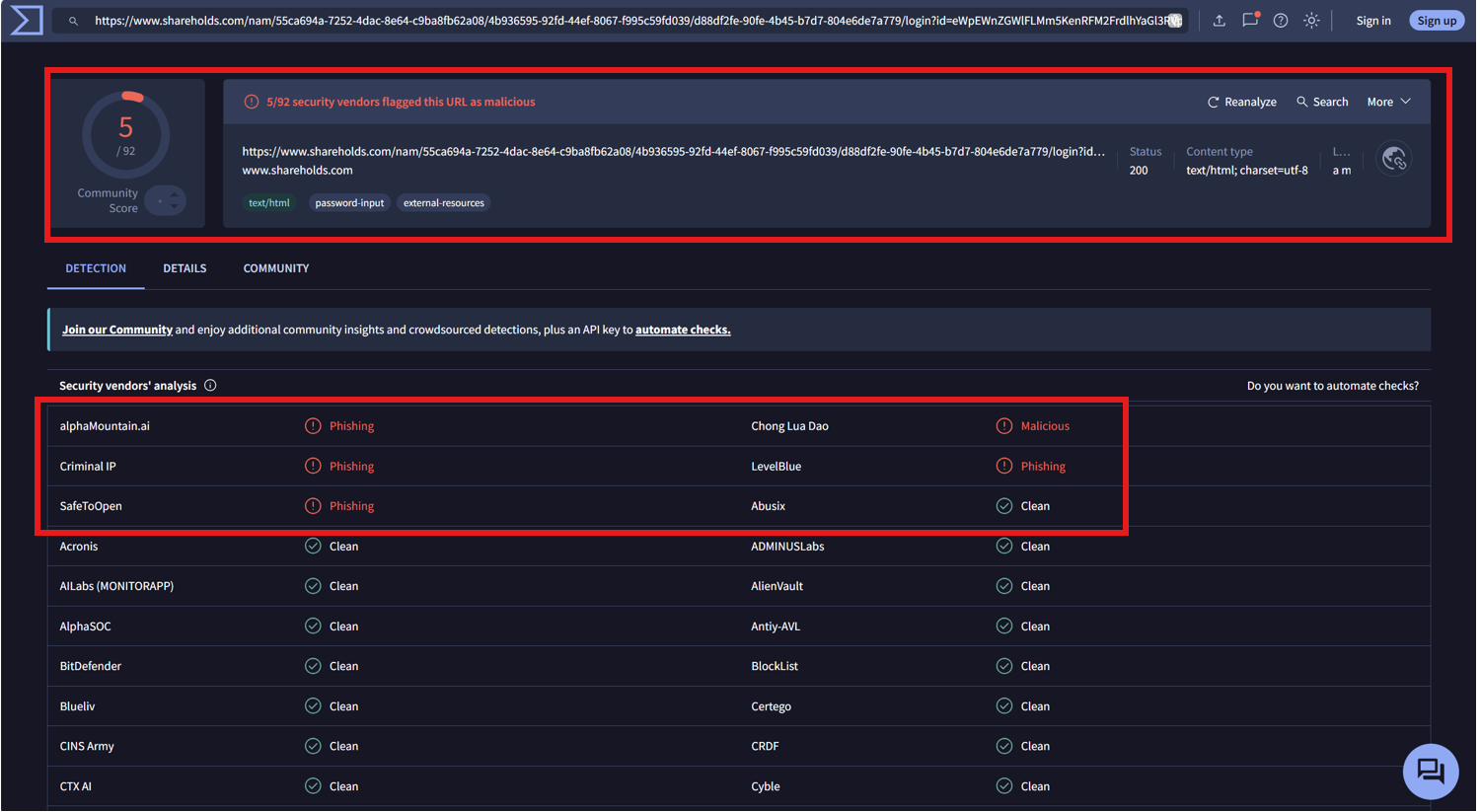Click the full analyzed URL in the summary
This screenshot has height=812, width=1480.
coord(674,152)
